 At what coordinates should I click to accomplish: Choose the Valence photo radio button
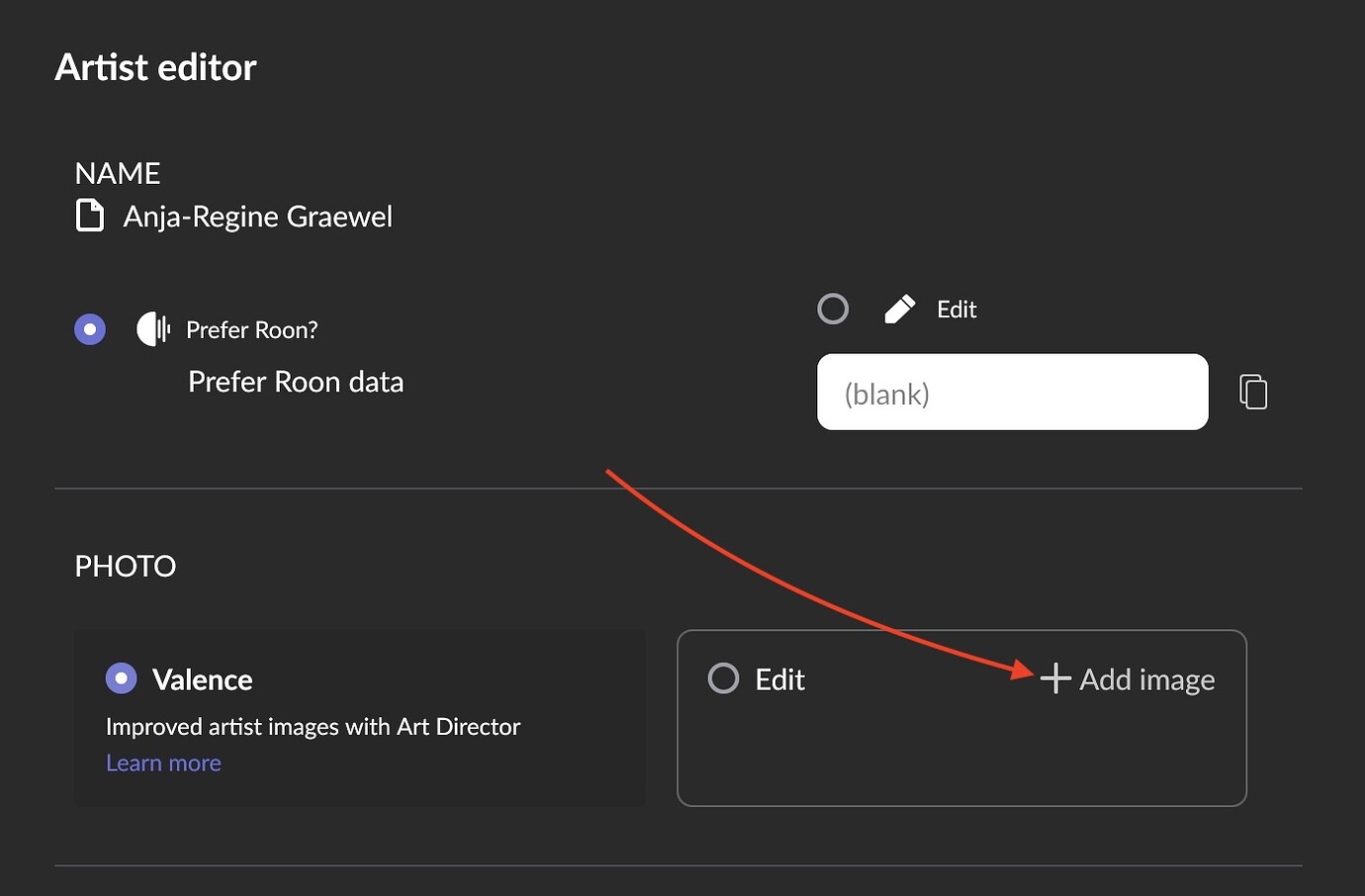(x=122, y=678)
